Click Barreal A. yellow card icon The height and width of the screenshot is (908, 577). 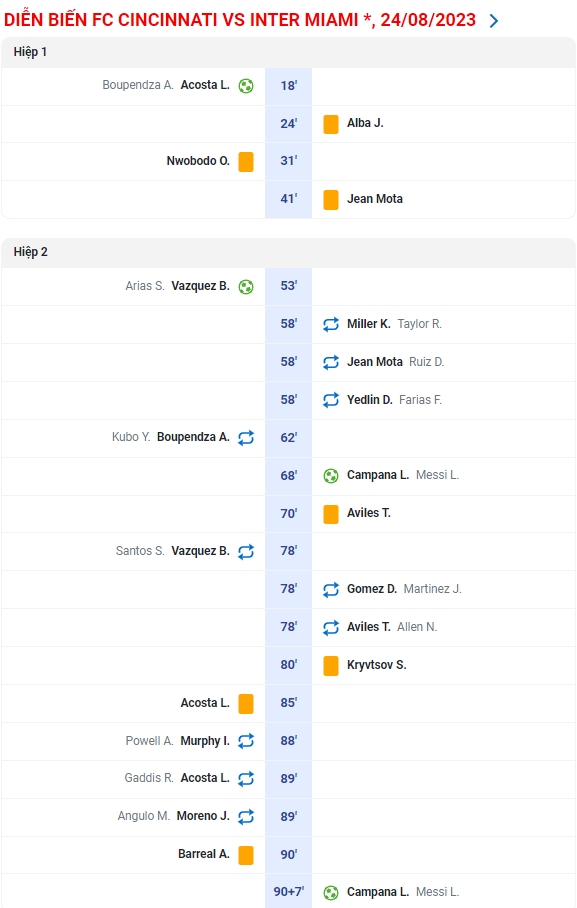[246, 855]
